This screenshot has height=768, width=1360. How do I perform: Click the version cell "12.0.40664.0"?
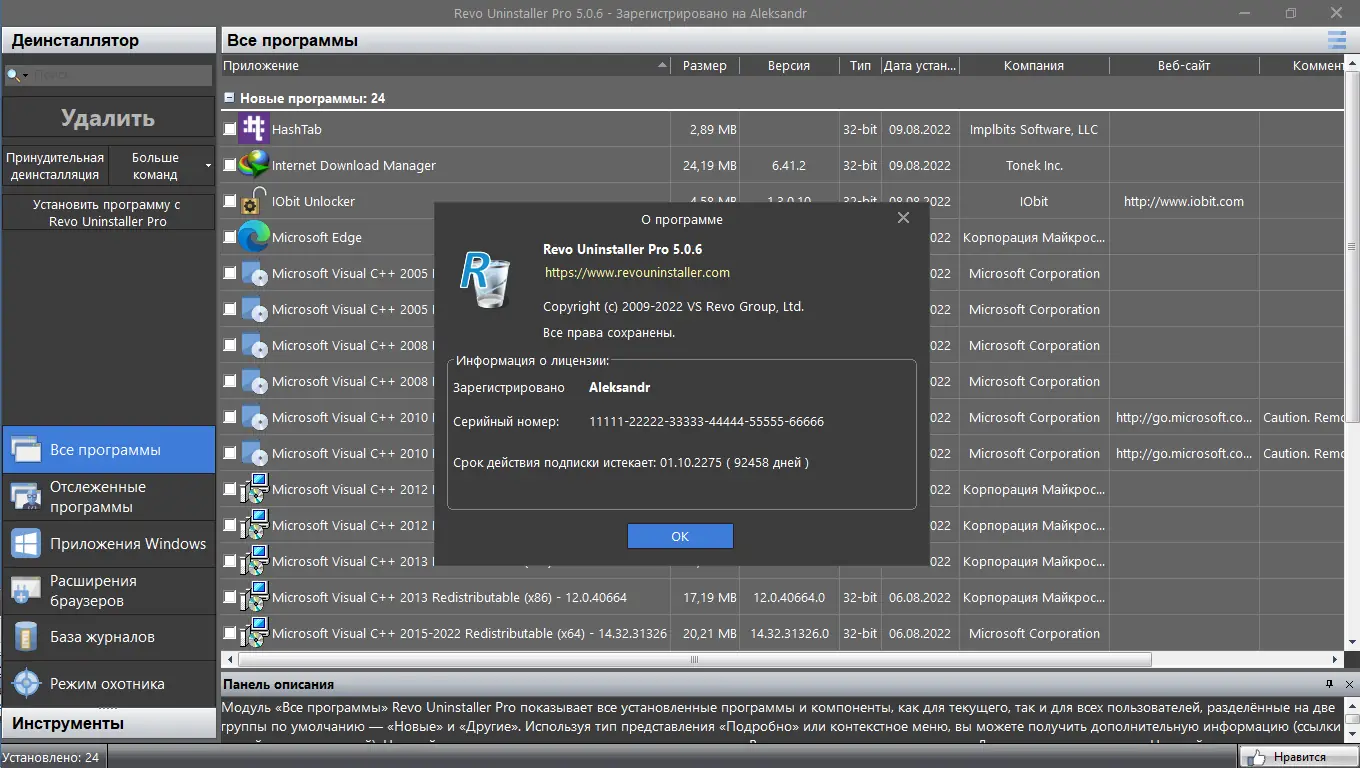[x=789, y=597]
